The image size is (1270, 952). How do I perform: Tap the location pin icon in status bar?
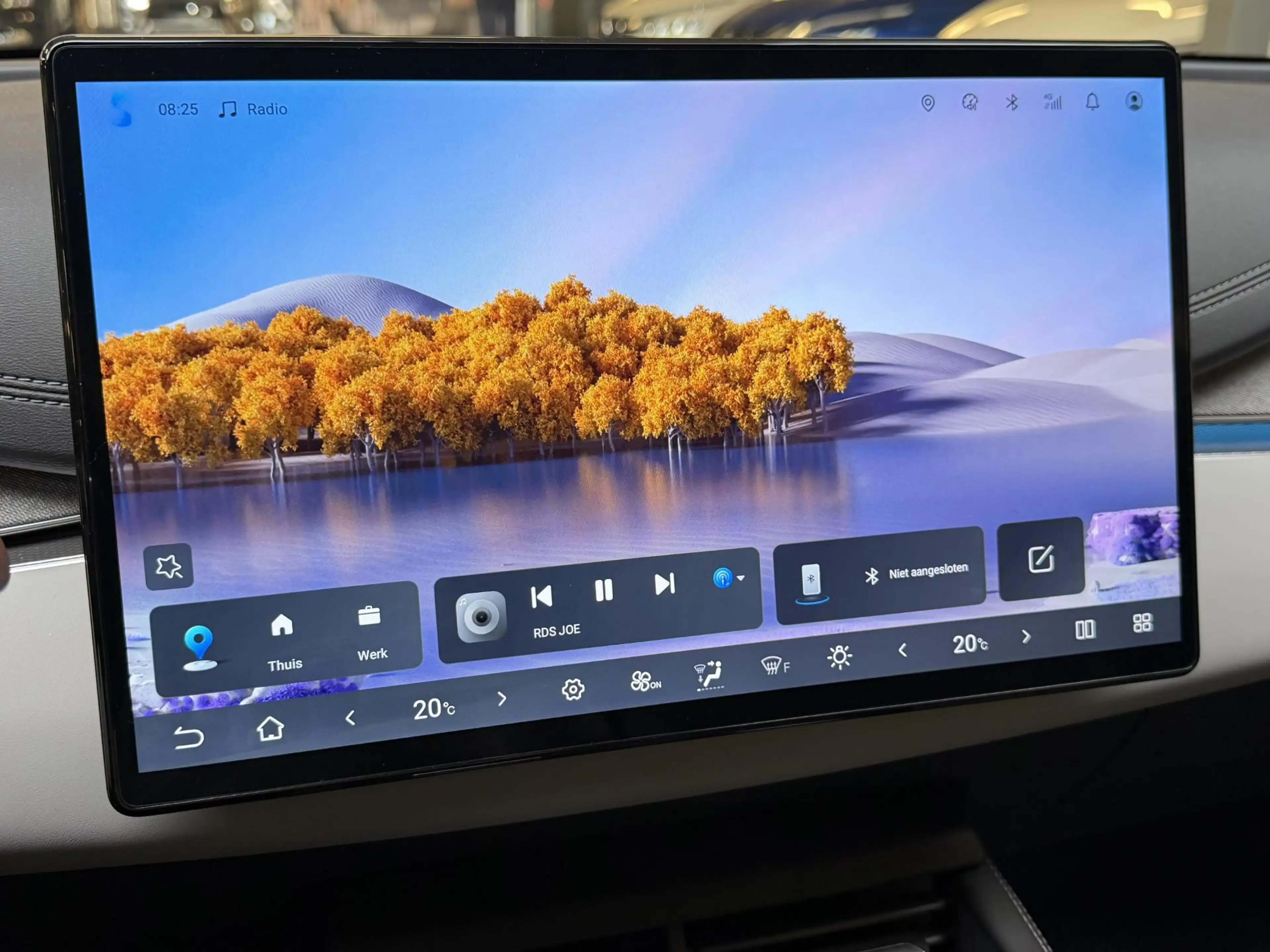click(x=927, y=103)
